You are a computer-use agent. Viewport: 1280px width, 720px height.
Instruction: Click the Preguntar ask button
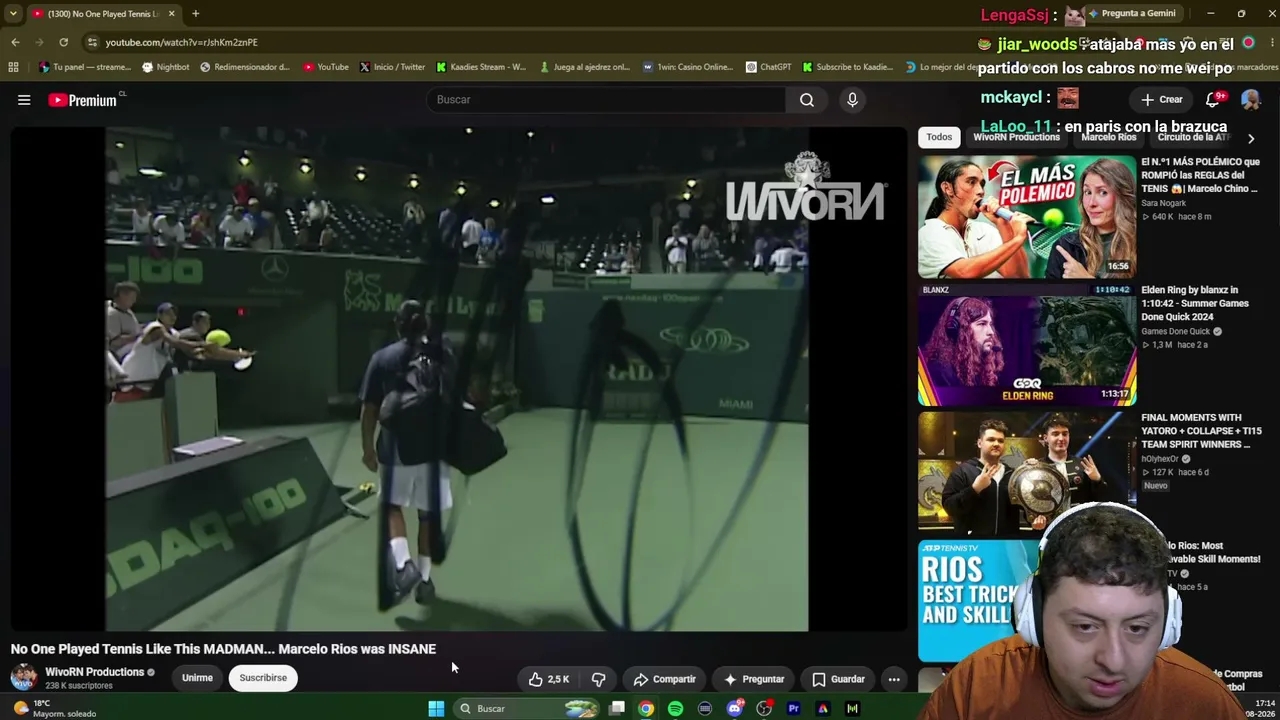[754, 679]
